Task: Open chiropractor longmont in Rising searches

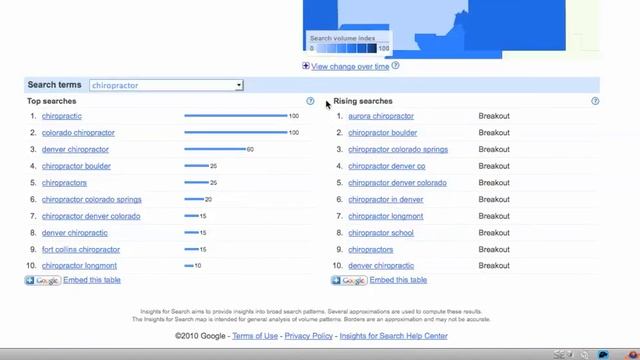Action: coord(386,216)
